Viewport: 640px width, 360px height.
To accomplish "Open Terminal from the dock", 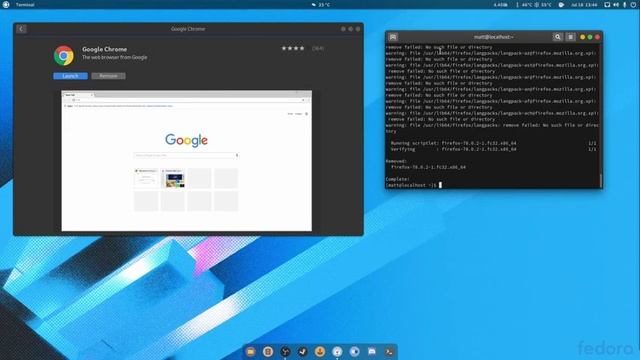I will click(x=389, y=351).
